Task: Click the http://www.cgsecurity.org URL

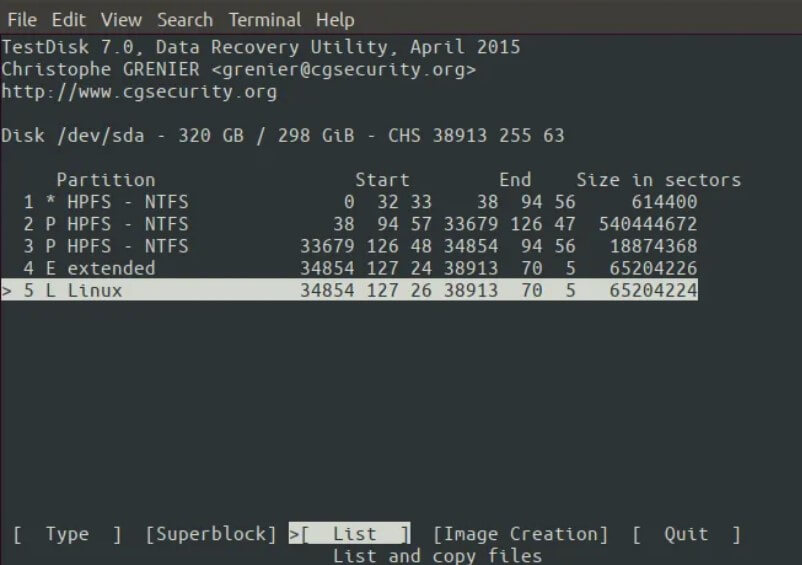Action: (139, 92)
